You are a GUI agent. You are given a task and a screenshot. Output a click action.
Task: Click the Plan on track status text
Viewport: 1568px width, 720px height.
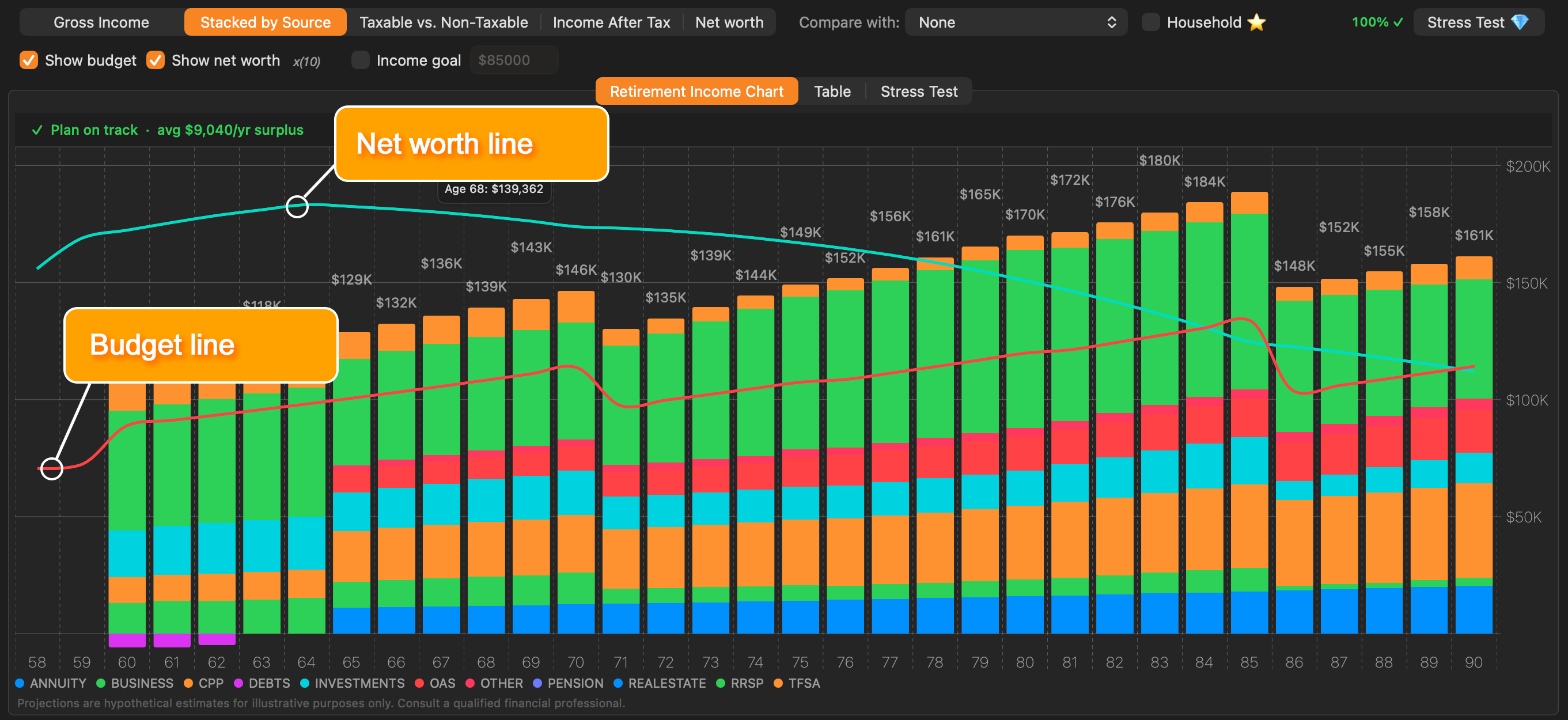94,130
